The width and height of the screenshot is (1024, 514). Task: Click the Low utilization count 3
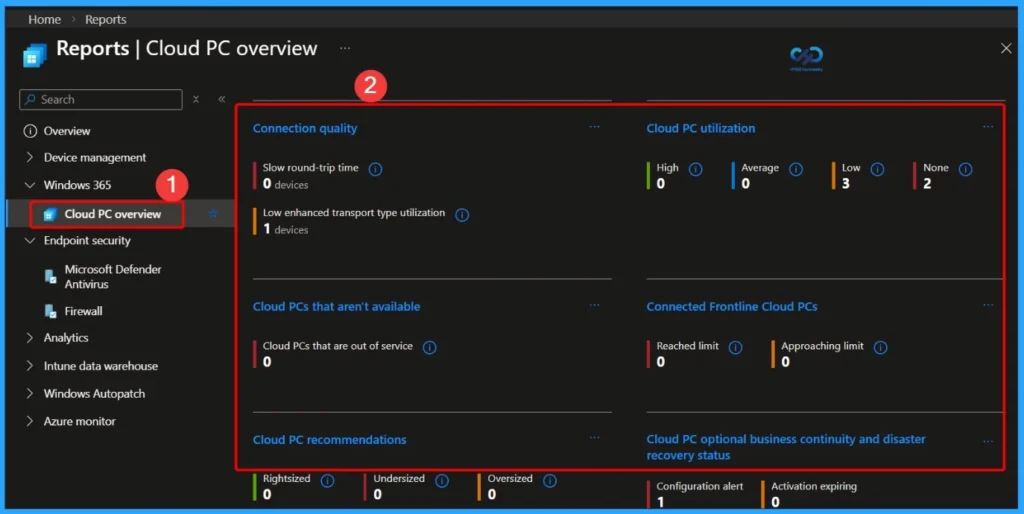pos(846,184)
